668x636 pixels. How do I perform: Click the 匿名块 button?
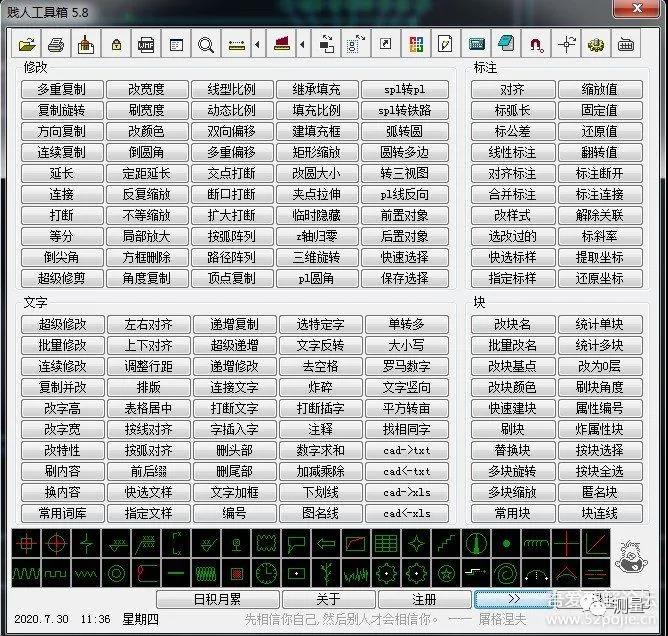[599, 492]
